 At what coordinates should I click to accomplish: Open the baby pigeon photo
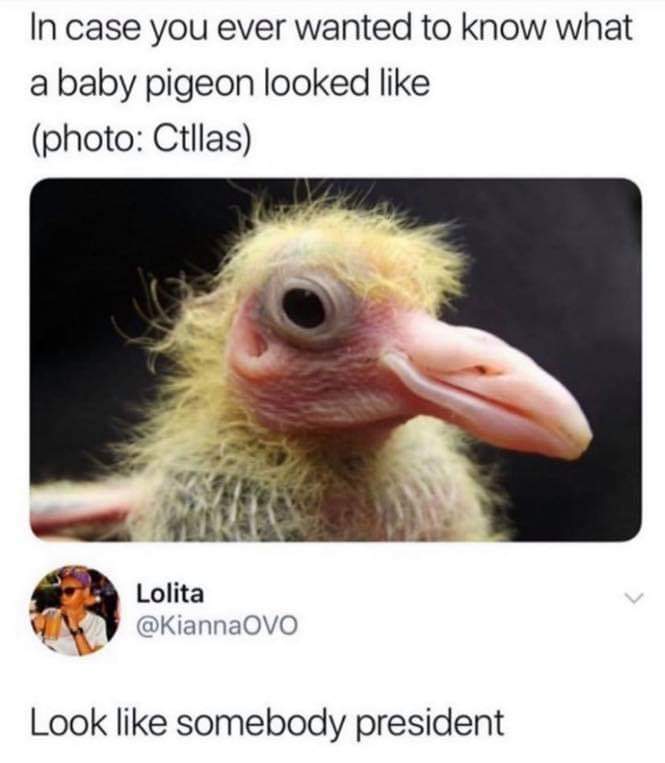[x=336, y=360]
